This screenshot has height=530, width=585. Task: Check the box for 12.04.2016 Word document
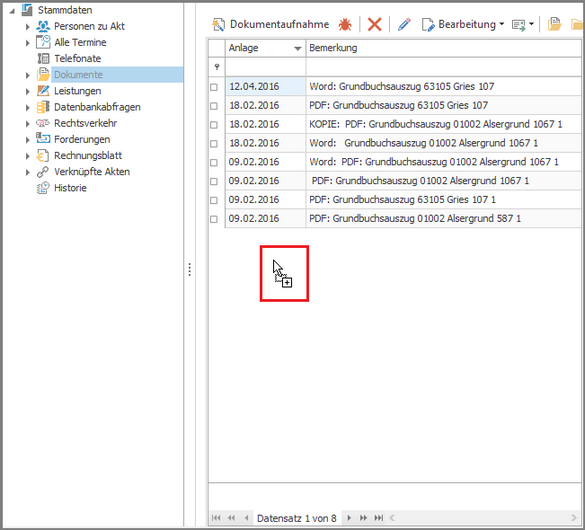pyautogui.click(x=214, y=87)
